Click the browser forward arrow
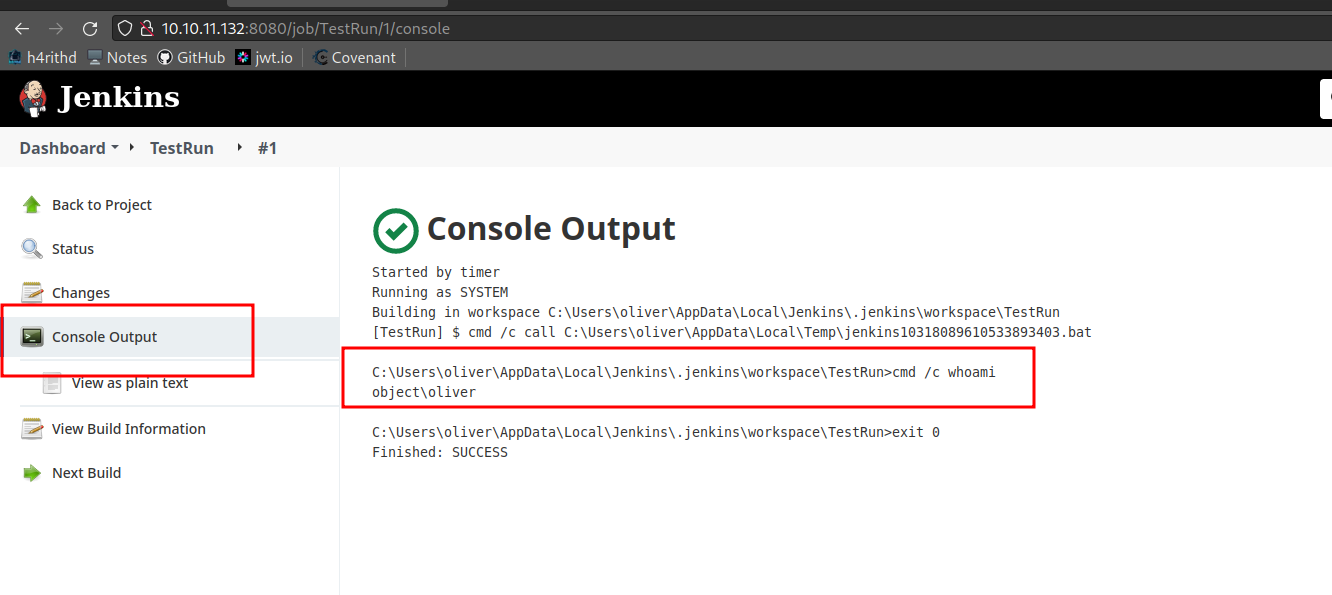 (56, 29)
